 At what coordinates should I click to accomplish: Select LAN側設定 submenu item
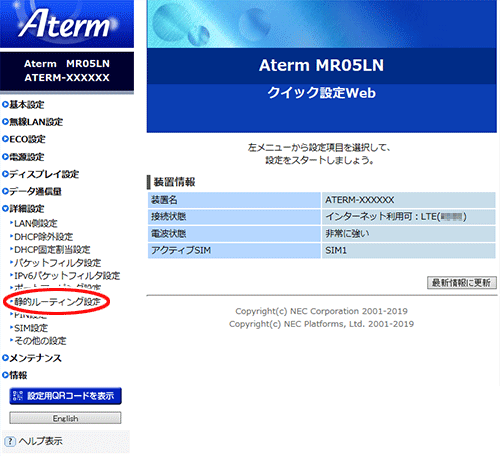coord(36,223)
